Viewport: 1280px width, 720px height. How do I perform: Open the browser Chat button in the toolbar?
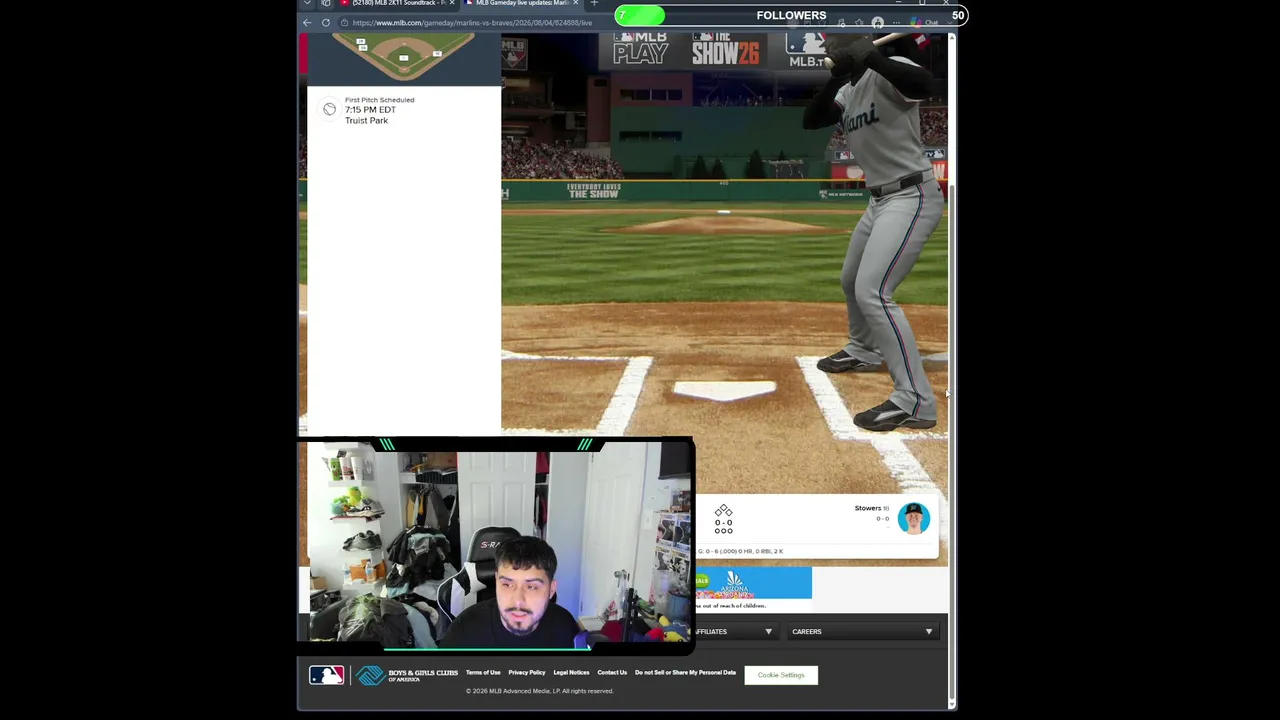coord(926,22)
